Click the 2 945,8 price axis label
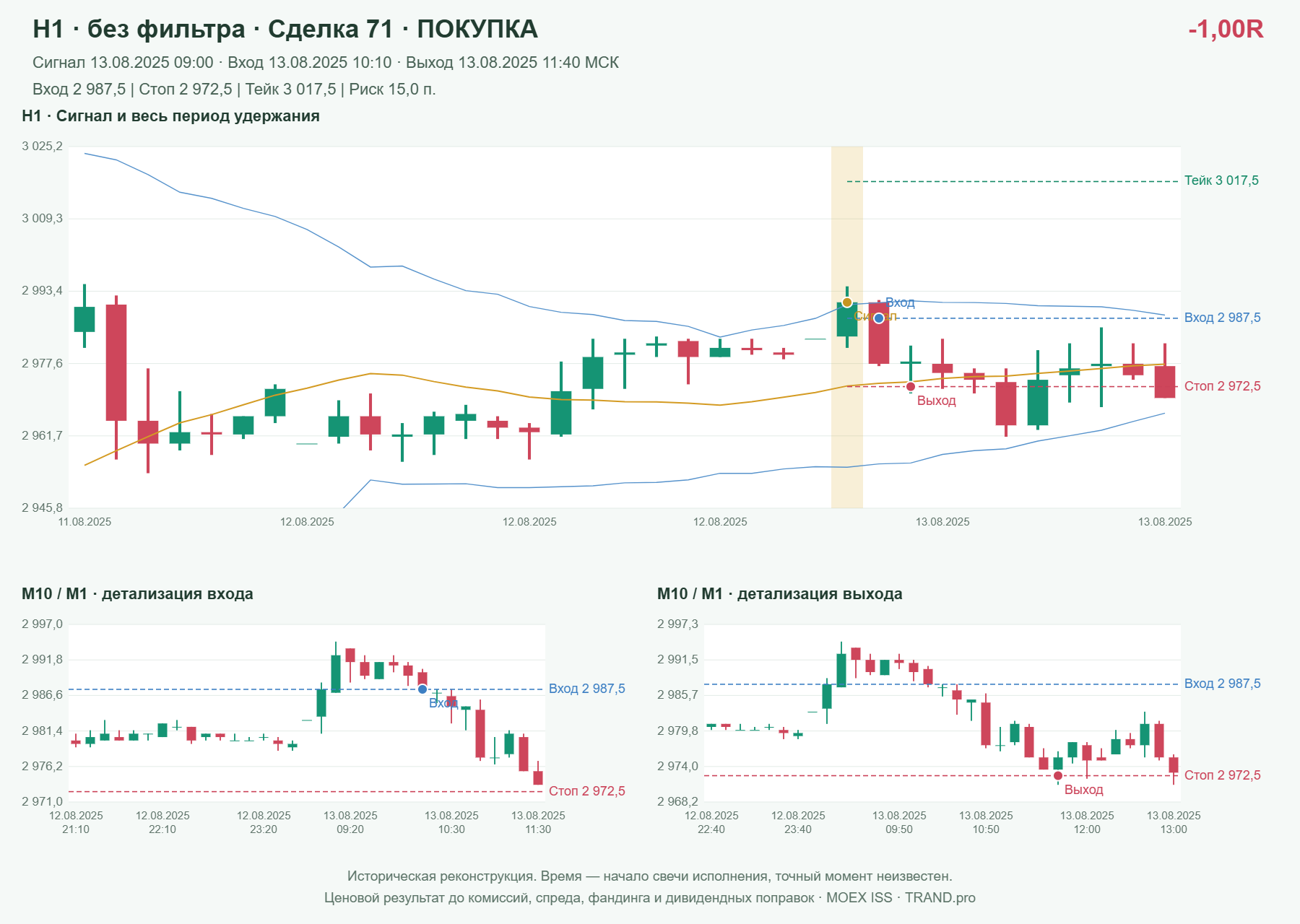 click(x=42, y=508)
